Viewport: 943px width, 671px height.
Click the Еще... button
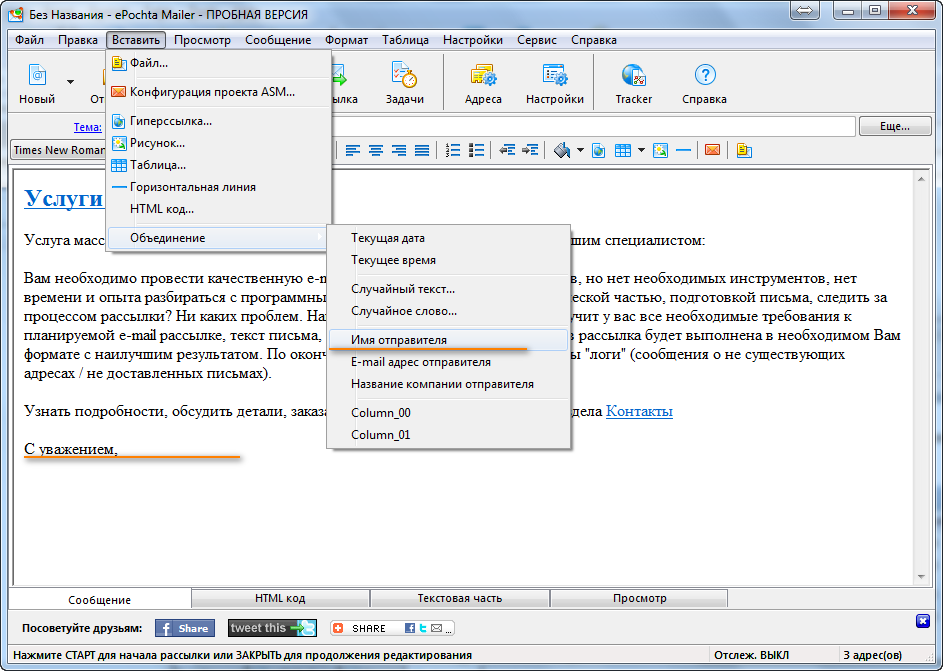(x=895, y=127)
